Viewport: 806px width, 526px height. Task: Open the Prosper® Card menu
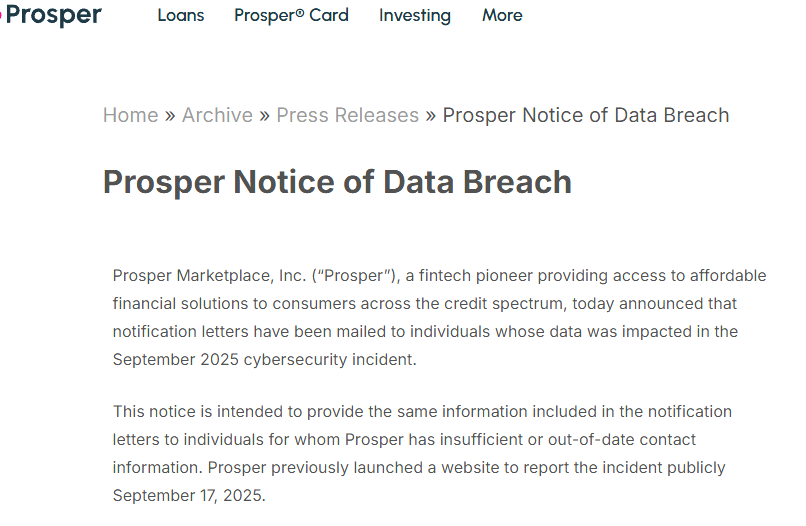(x=291, y=15)
